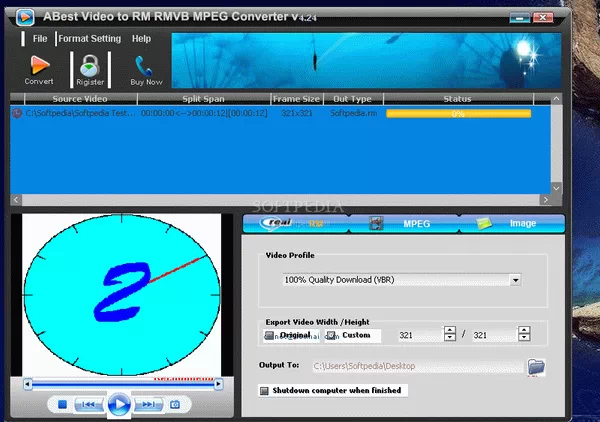Click the clock video preview thumbnail

122,295
